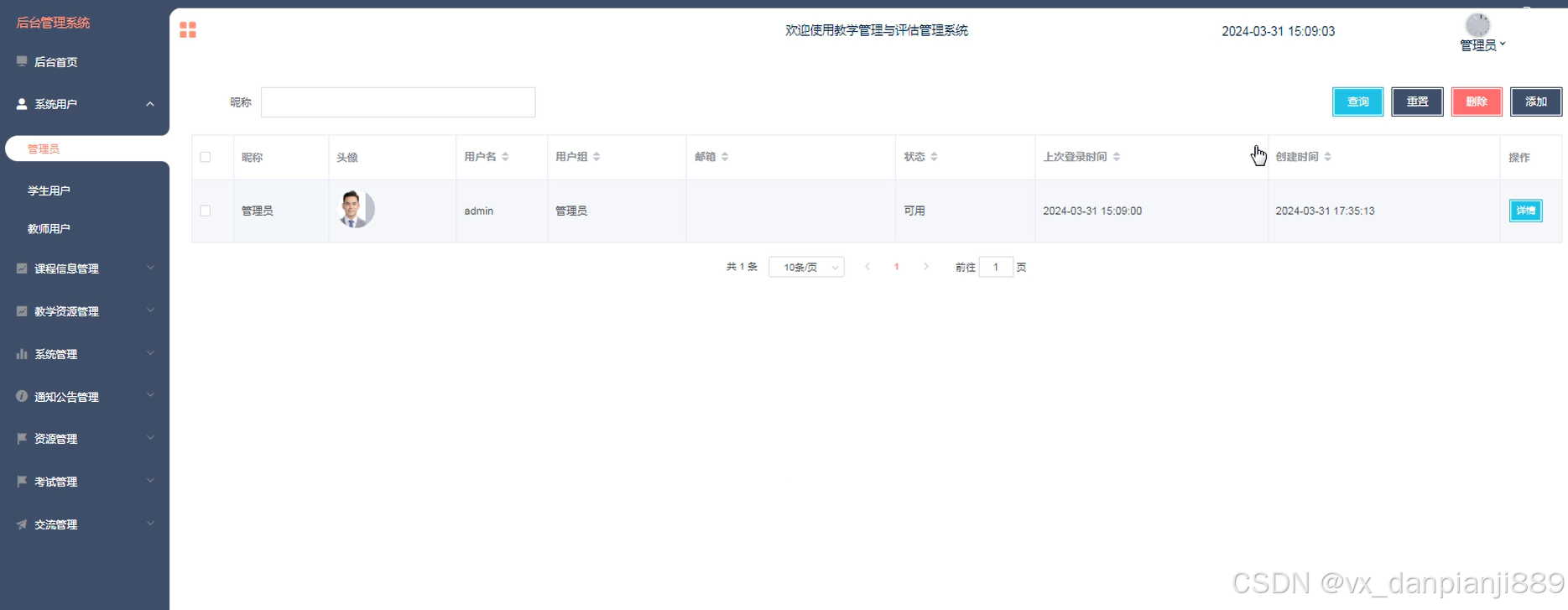Expand the 资源管理 menu chevron

(x=150, y=438)
